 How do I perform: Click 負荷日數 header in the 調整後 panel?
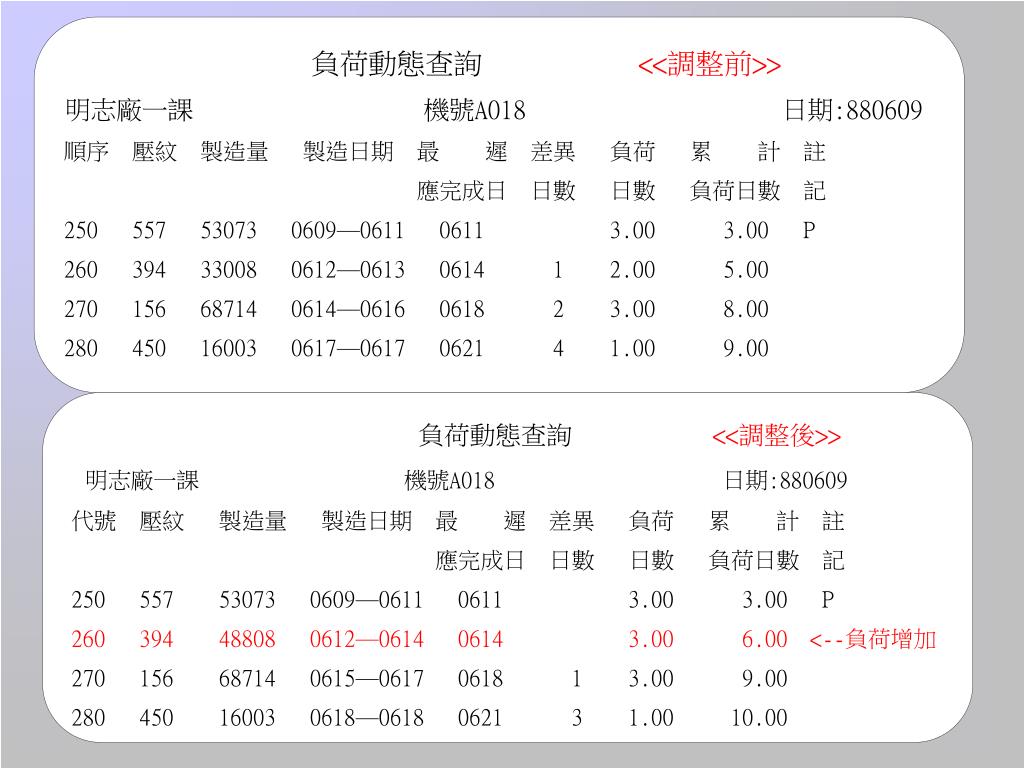point(754,560)
